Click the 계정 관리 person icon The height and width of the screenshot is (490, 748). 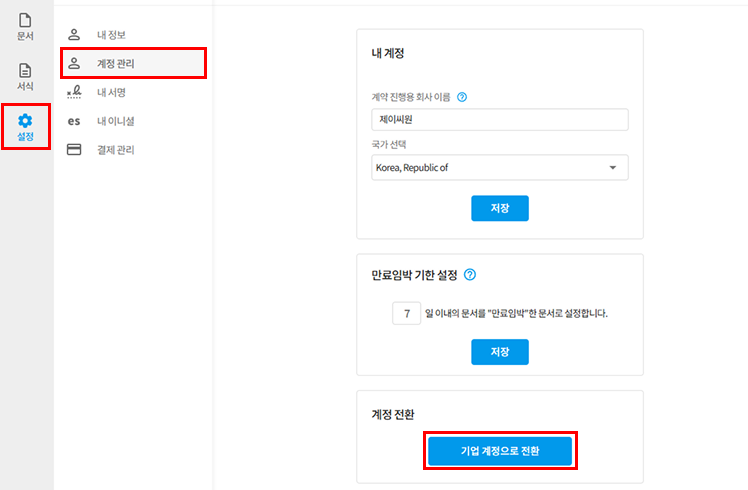click(73, 64)
